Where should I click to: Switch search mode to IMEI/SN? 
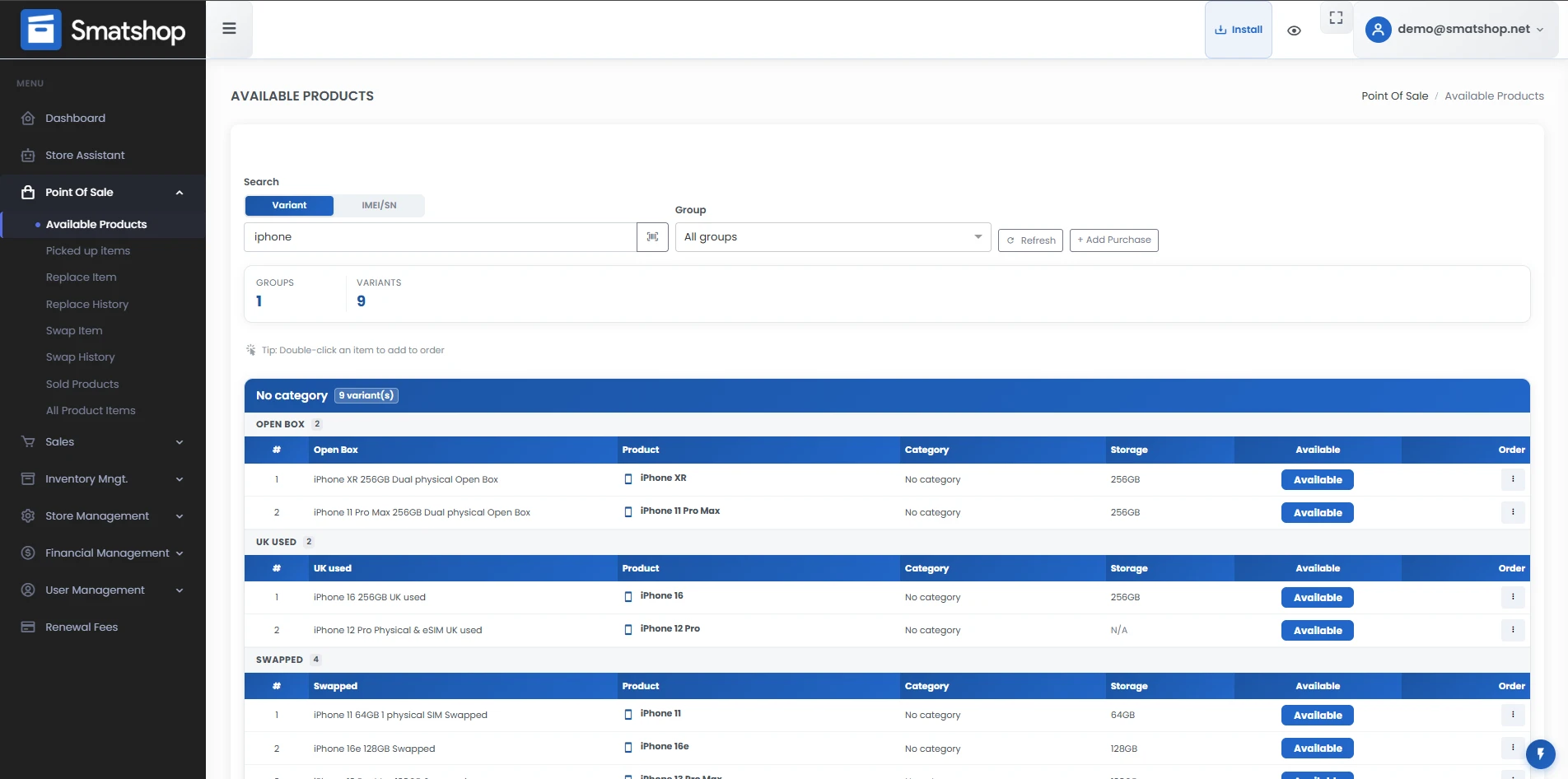(x=379, y=206)
